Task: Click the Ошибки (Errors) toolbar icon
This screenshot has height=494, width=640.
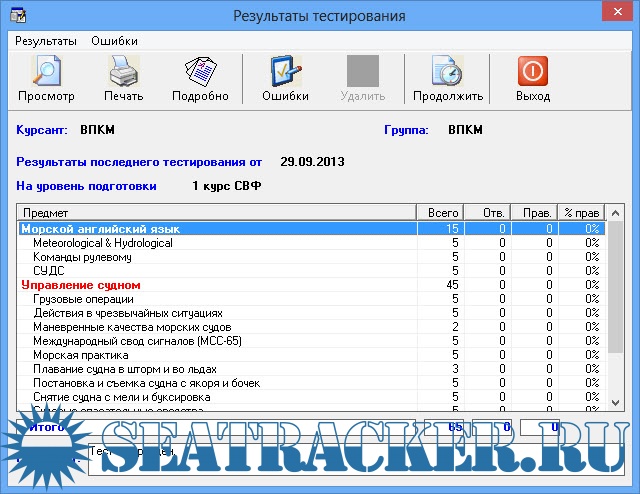Action: tap(285, 73)
